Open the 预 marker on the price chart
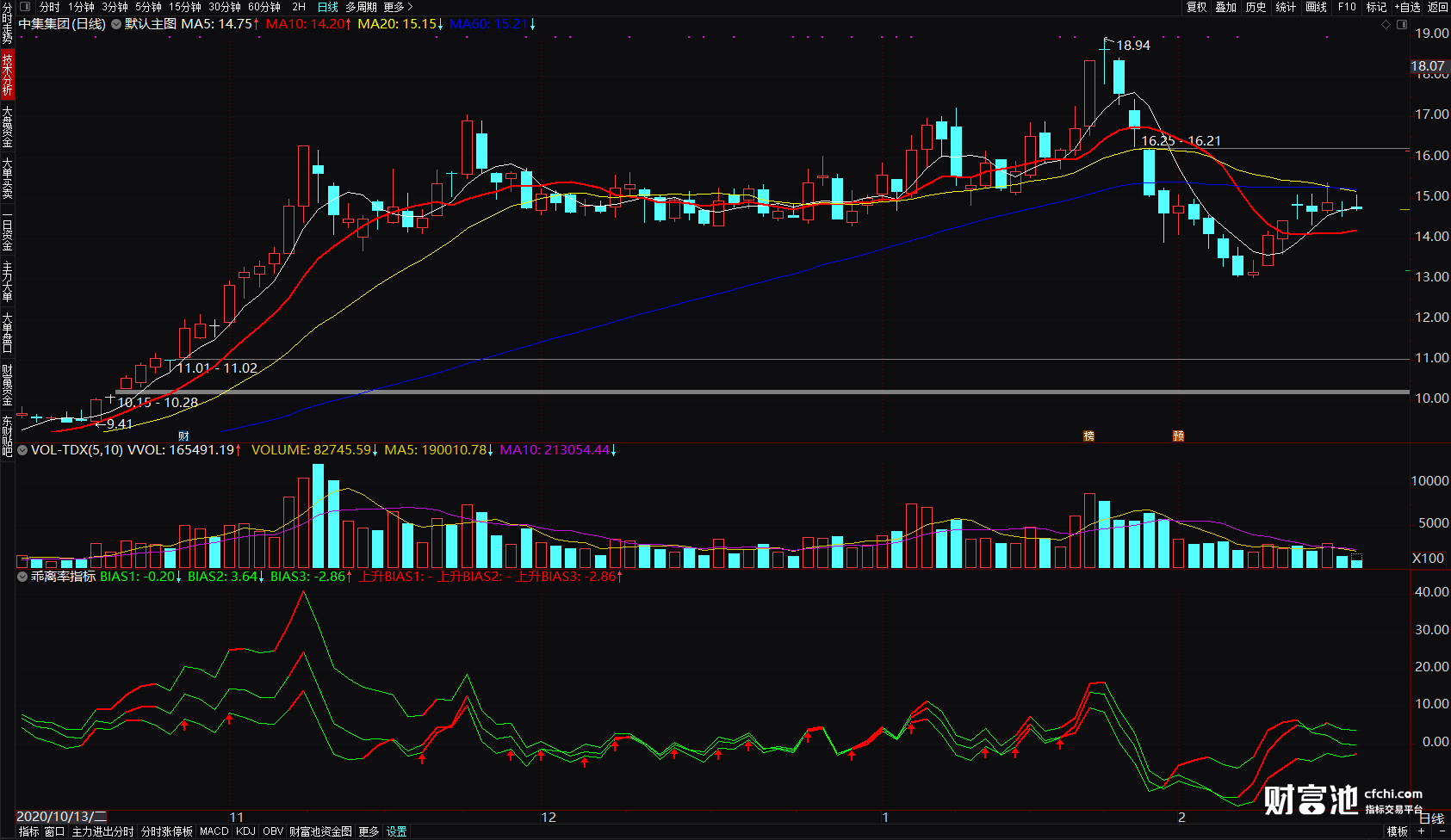1451x840 pixels. [1178, 436]
